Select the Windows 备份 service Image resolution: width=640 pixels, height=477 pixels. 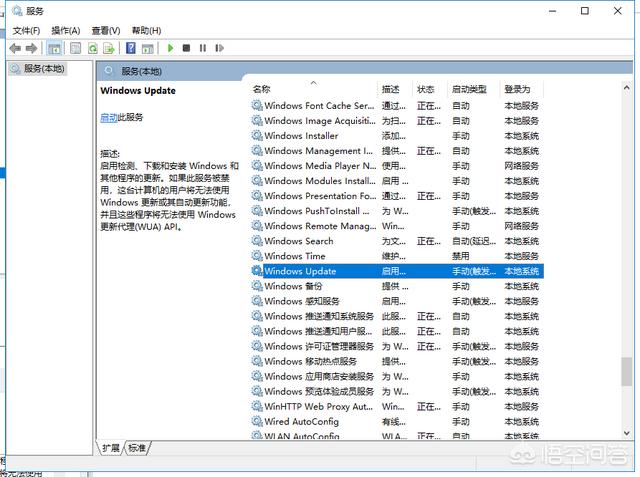397,286
